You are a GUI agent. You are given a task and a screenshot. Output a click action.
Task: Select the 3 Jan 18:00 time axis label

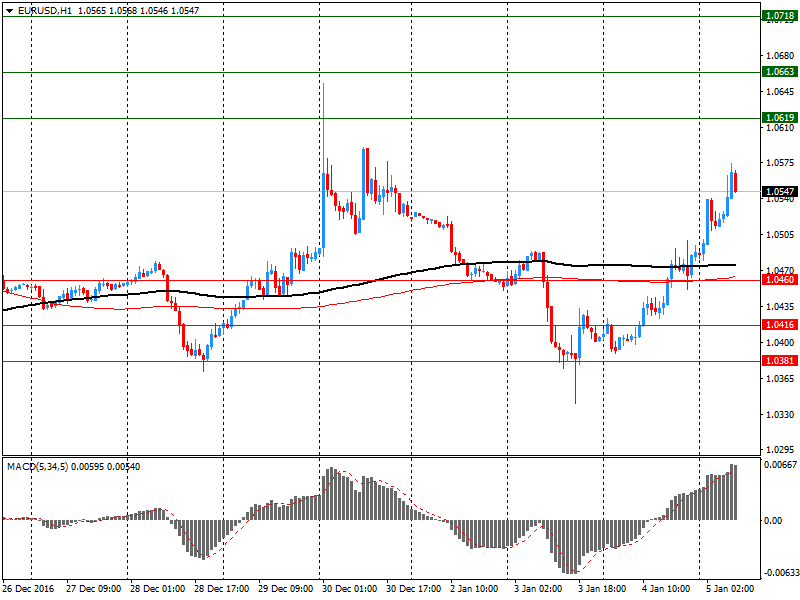pyautogui.click(x=602, y=589)
